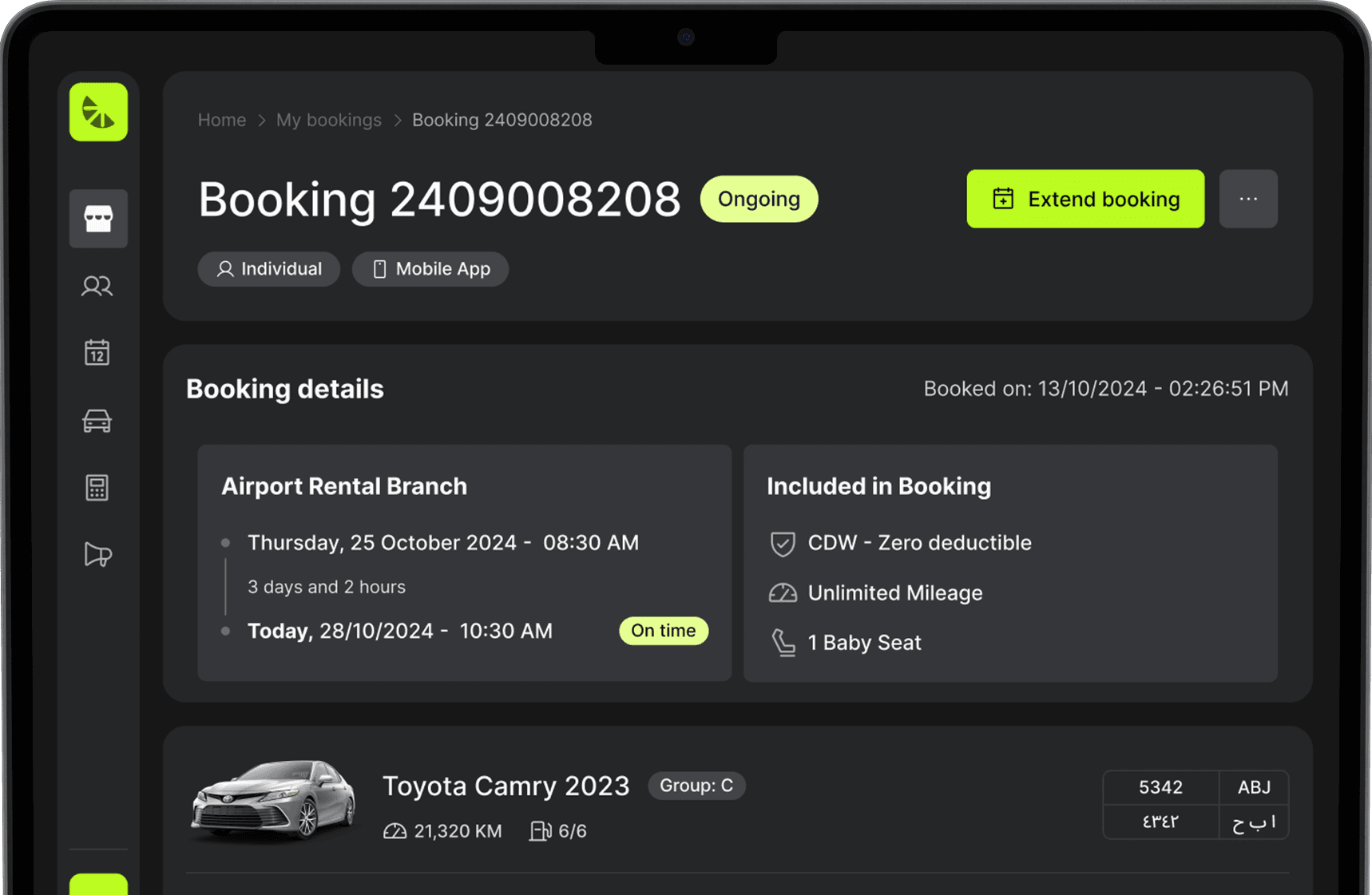Viewport: 1372px width, 895px height.
Task: Click the CDW shield icon
Action: tap(782, 544)
